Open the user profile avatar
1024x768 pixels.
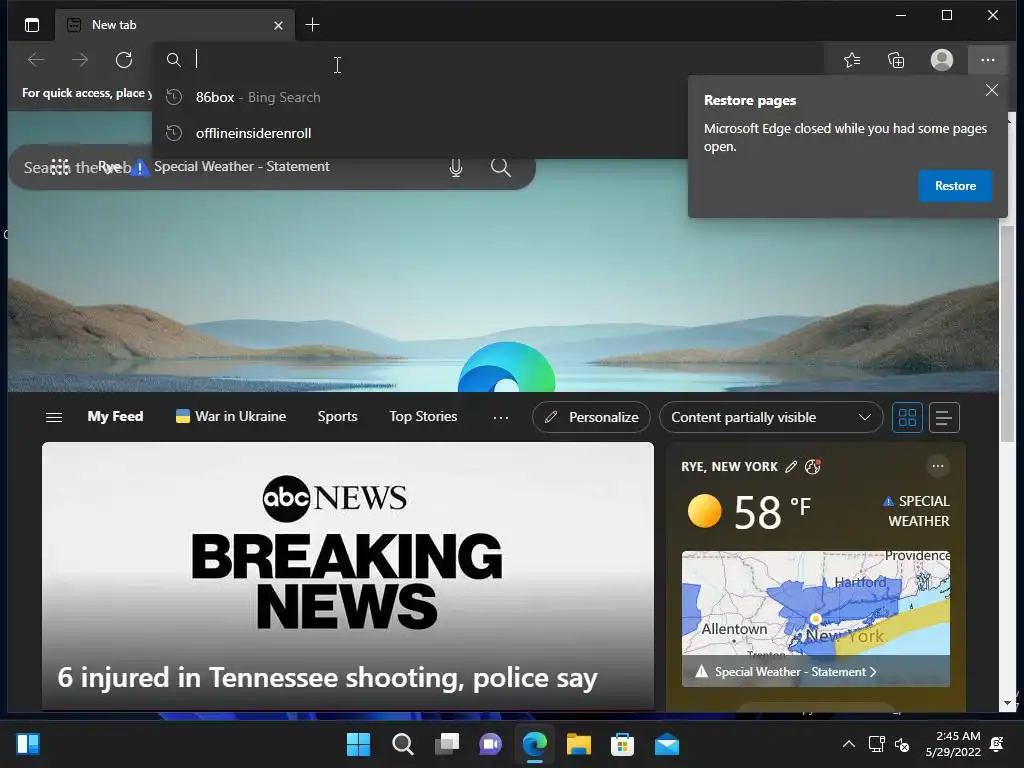point(941,60)
